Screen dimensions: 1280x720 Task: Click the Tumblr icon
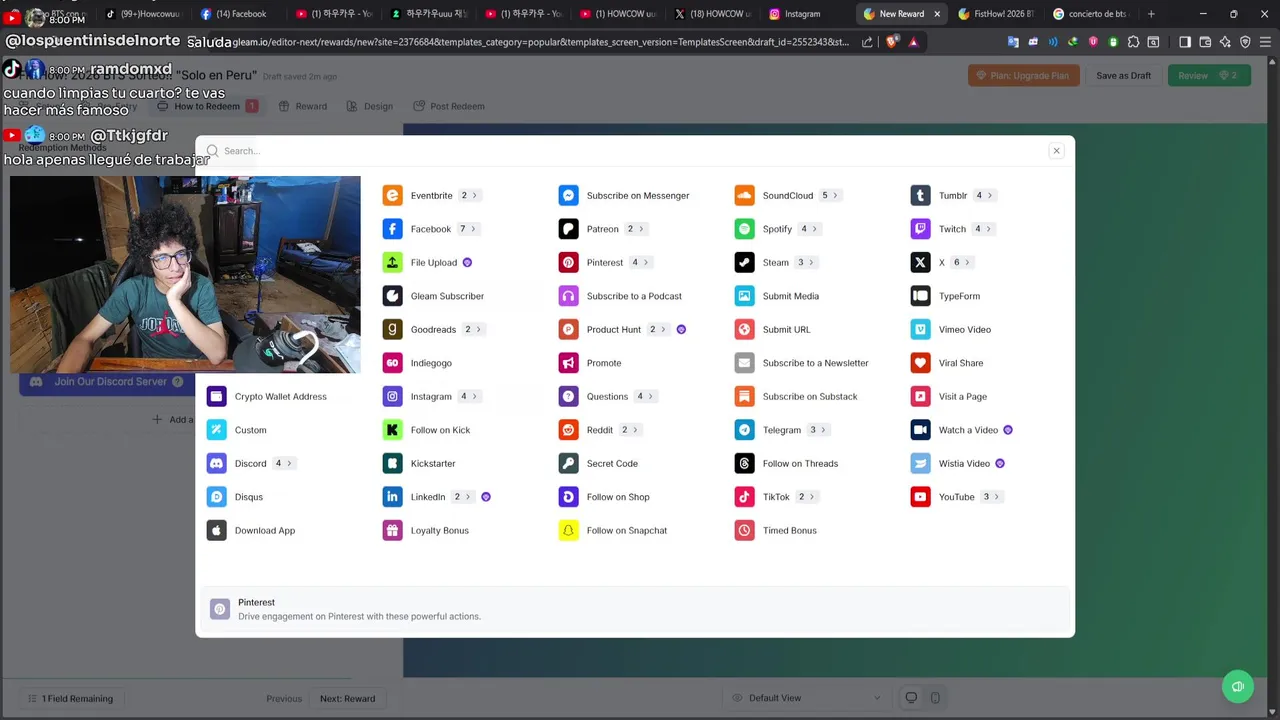click(x=920, y=196)
